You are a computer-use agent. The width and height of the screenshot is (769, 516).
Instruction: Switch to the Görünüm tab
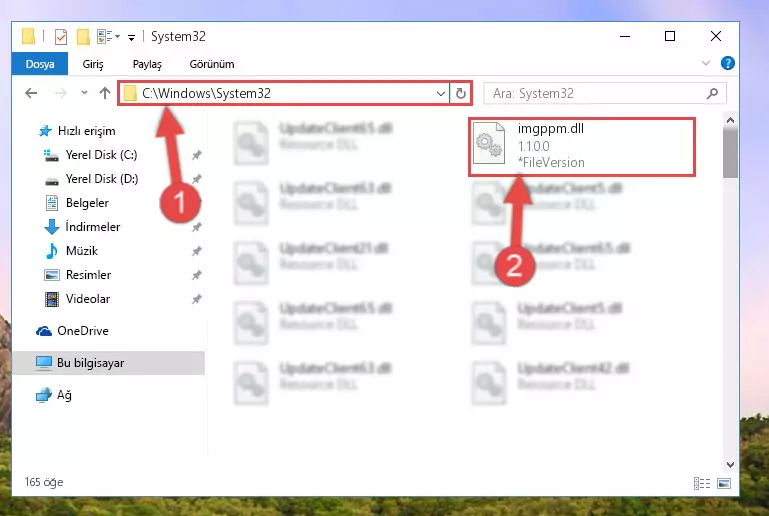212,64
